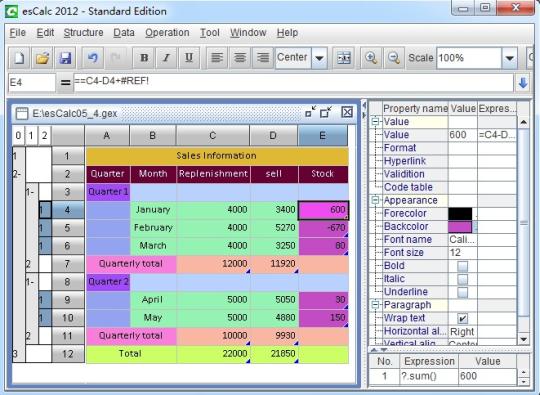This screenshot has width=540, height=395.
Task: Select the Sales Information title cell
Action: 217,156
